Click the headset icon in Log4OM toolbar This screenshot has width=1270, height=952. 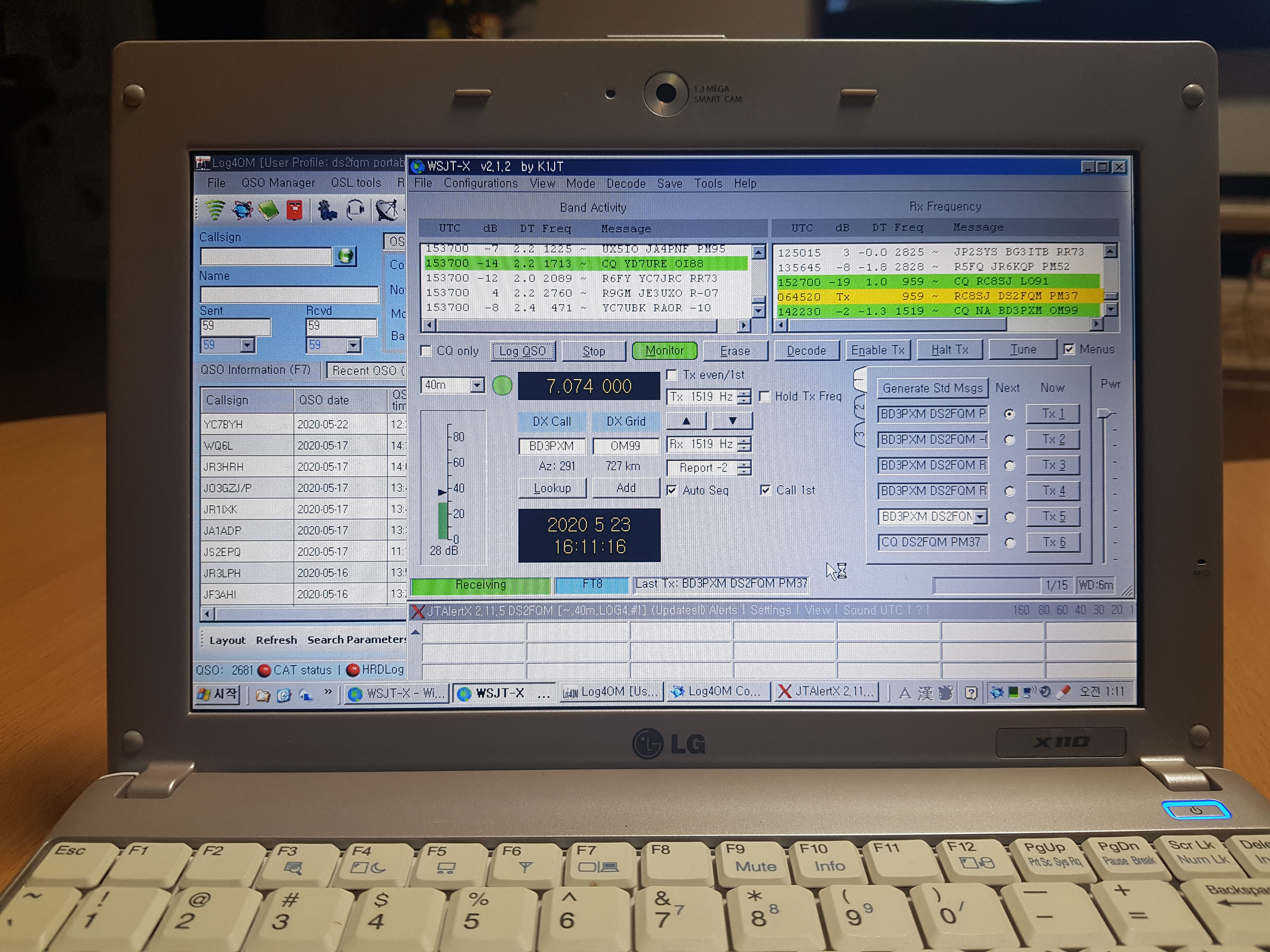pos(355,210)
